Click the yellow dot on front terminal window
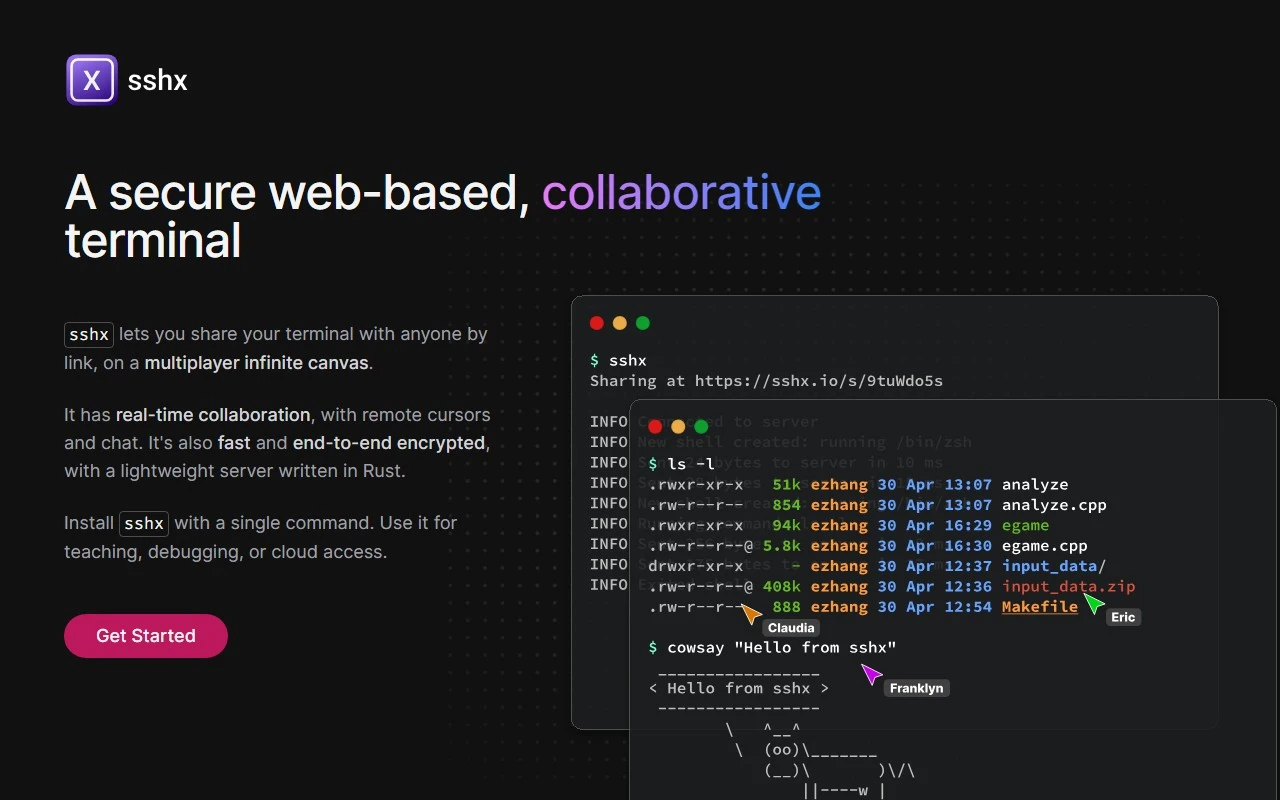Screen dimensions: 1280x800 click(x=678, y=427)
